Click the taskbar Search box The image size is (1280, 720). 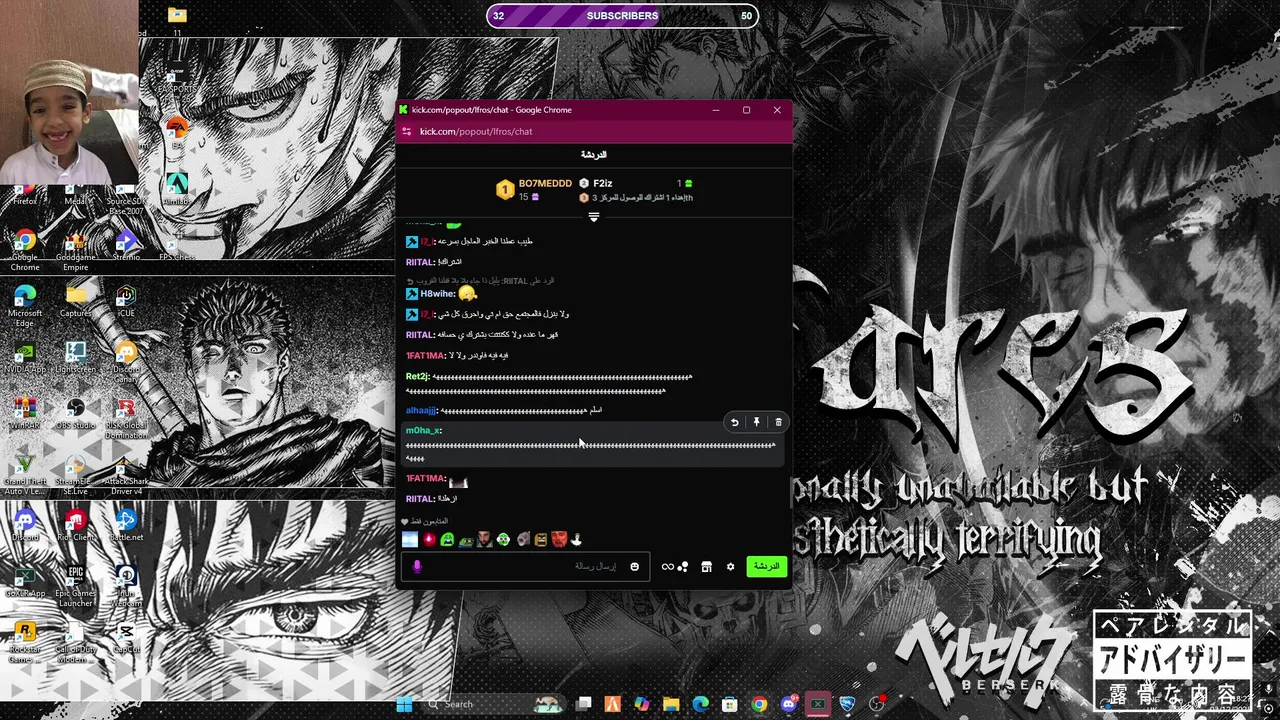click(x=492, y=704)
